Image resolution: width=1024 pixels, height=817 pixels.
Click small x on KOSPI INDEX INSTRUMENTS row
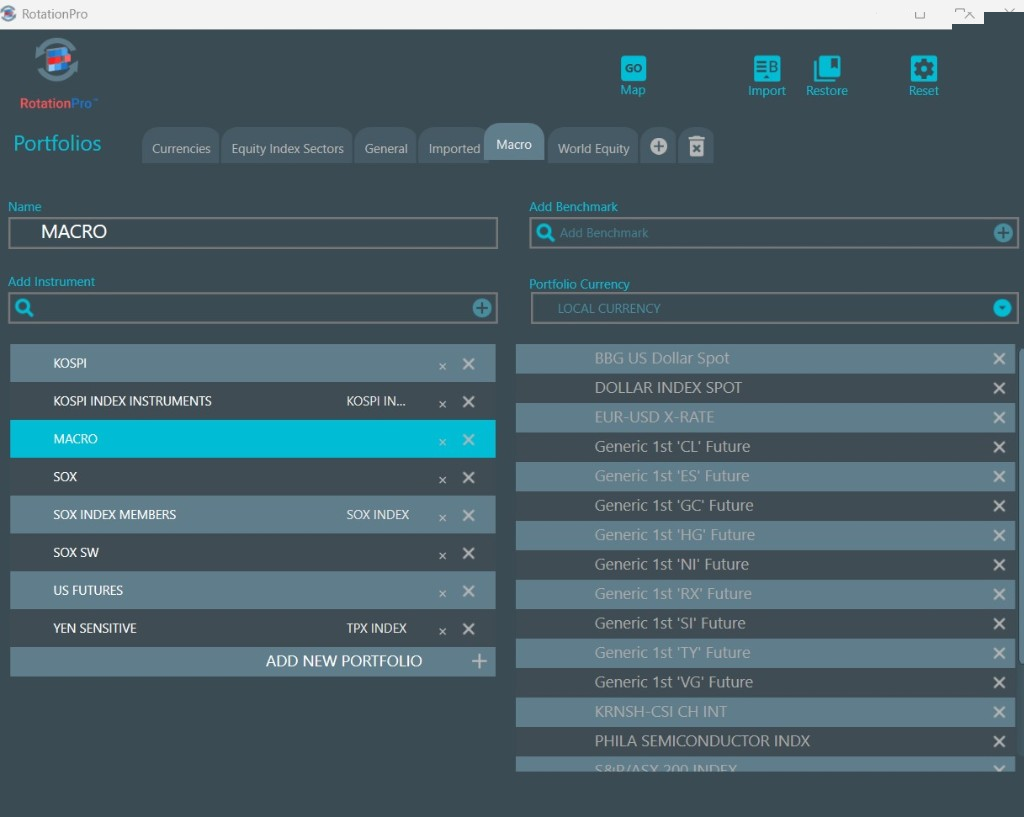coord(442,404)
